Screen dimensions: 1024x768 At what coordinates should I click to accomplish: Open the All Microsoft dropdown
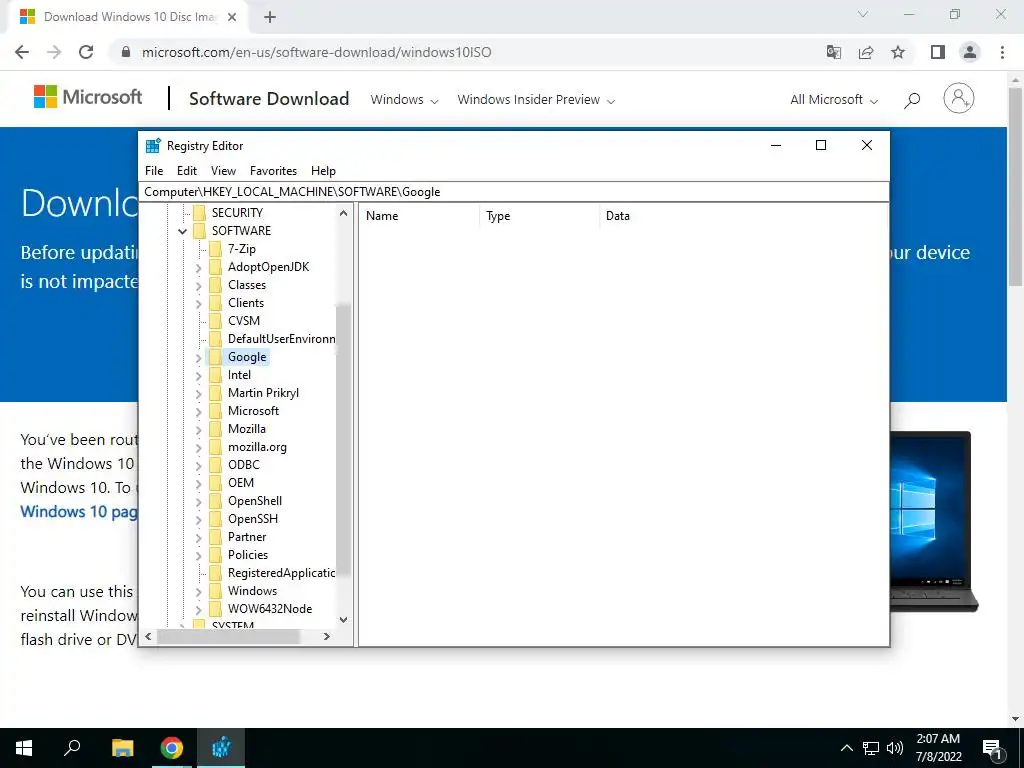point(834,100)
